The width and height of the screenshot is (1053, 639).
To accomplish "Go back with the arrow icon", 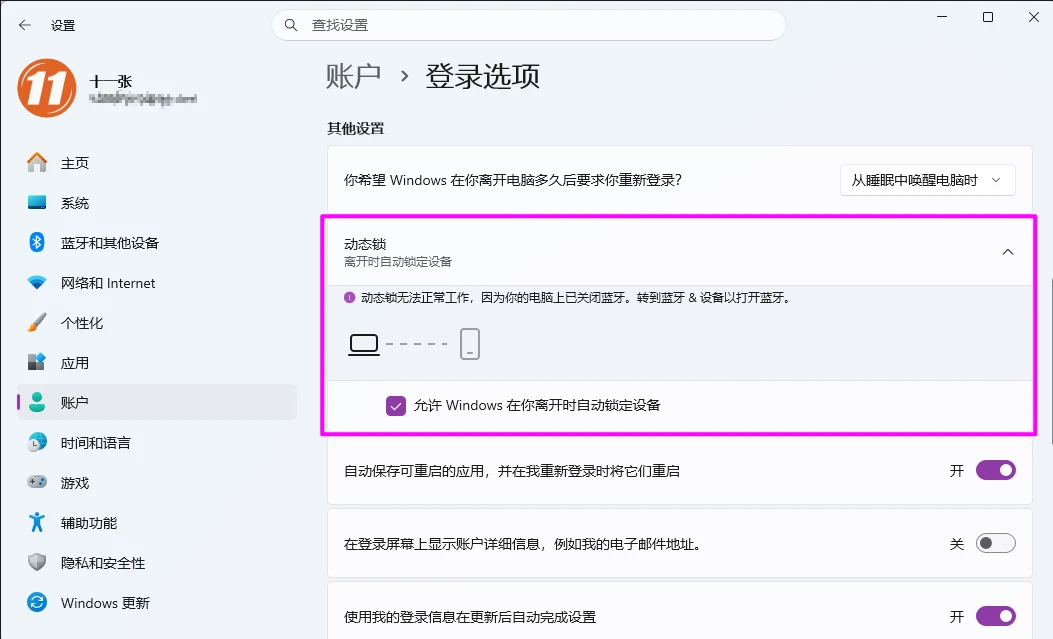I will 25,26.
